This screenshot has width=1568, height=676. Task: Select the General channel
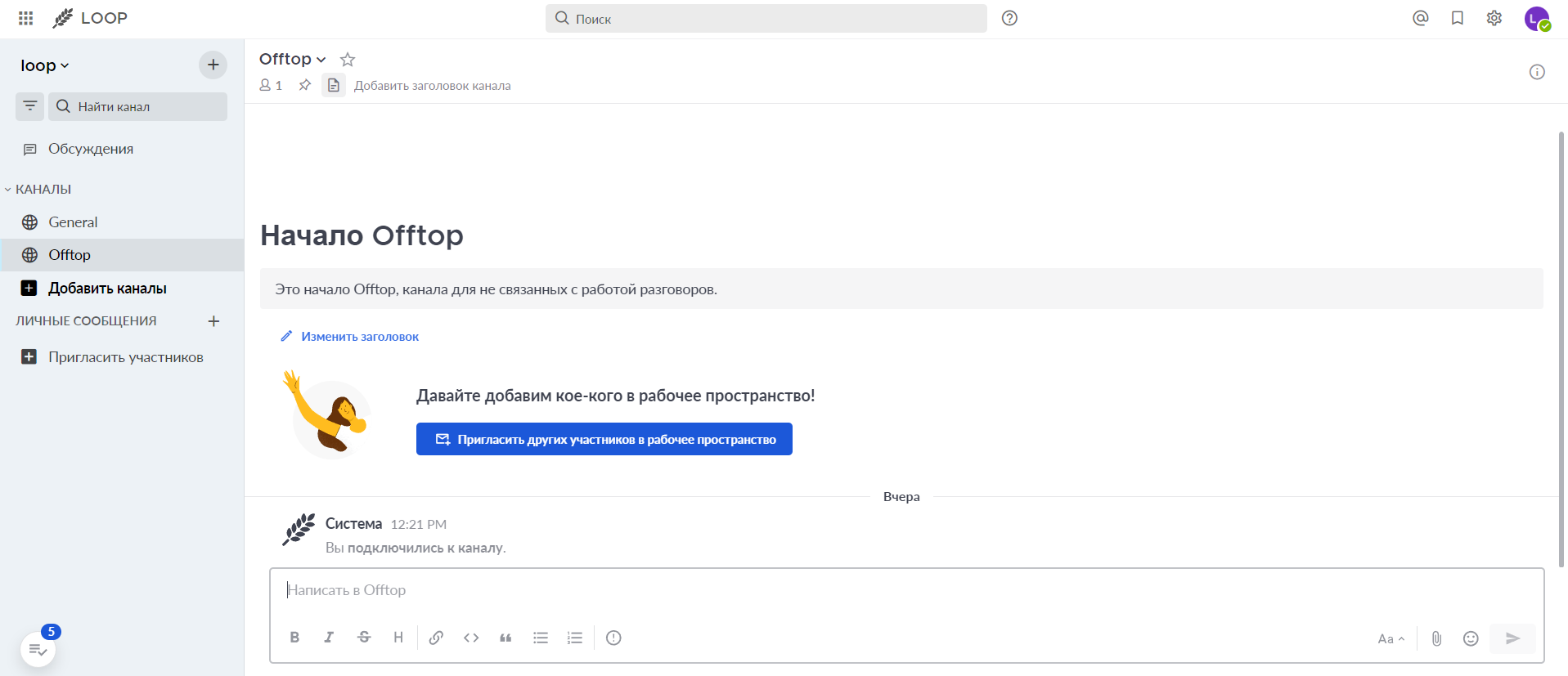122,222
